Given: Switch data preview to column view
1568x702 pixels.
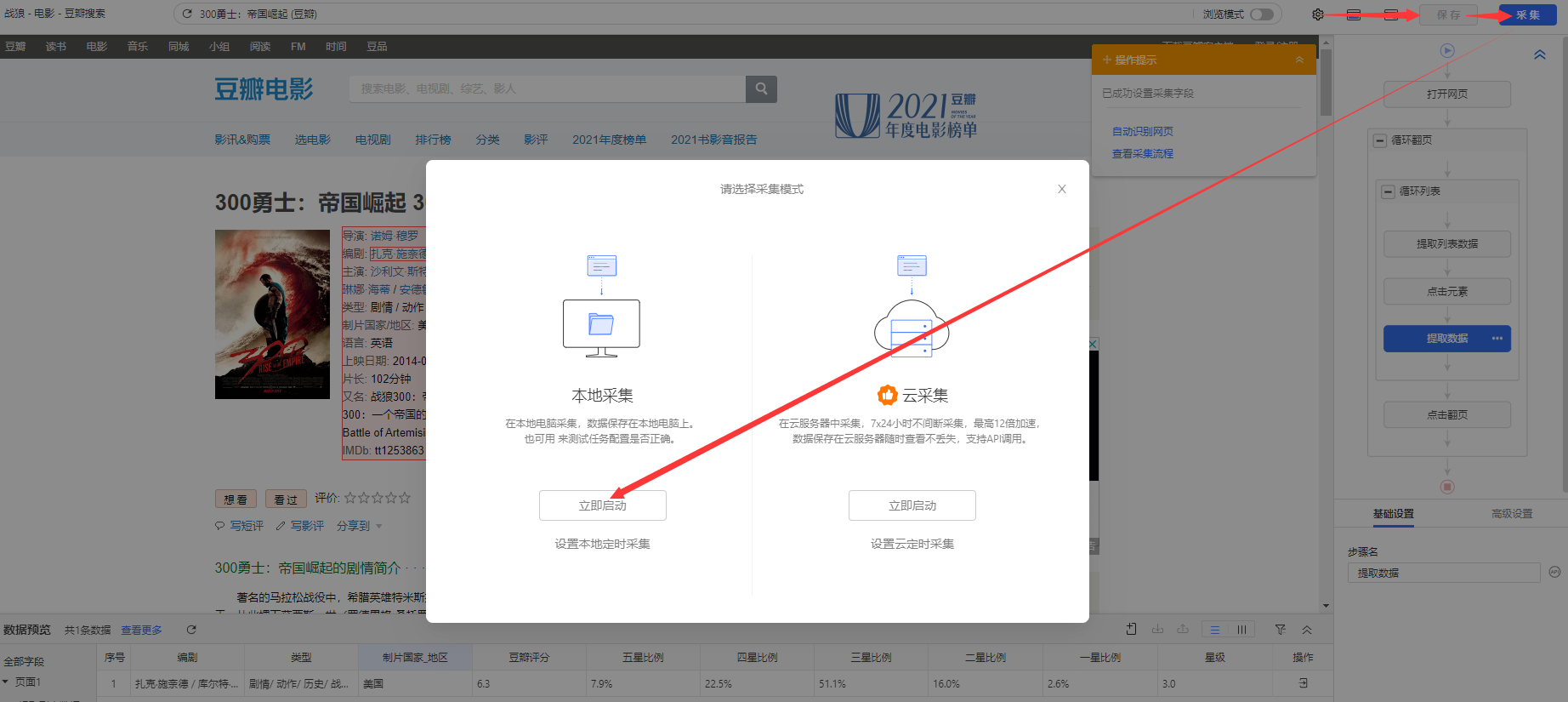Looking at the screenshot, I should (1241, 630).
